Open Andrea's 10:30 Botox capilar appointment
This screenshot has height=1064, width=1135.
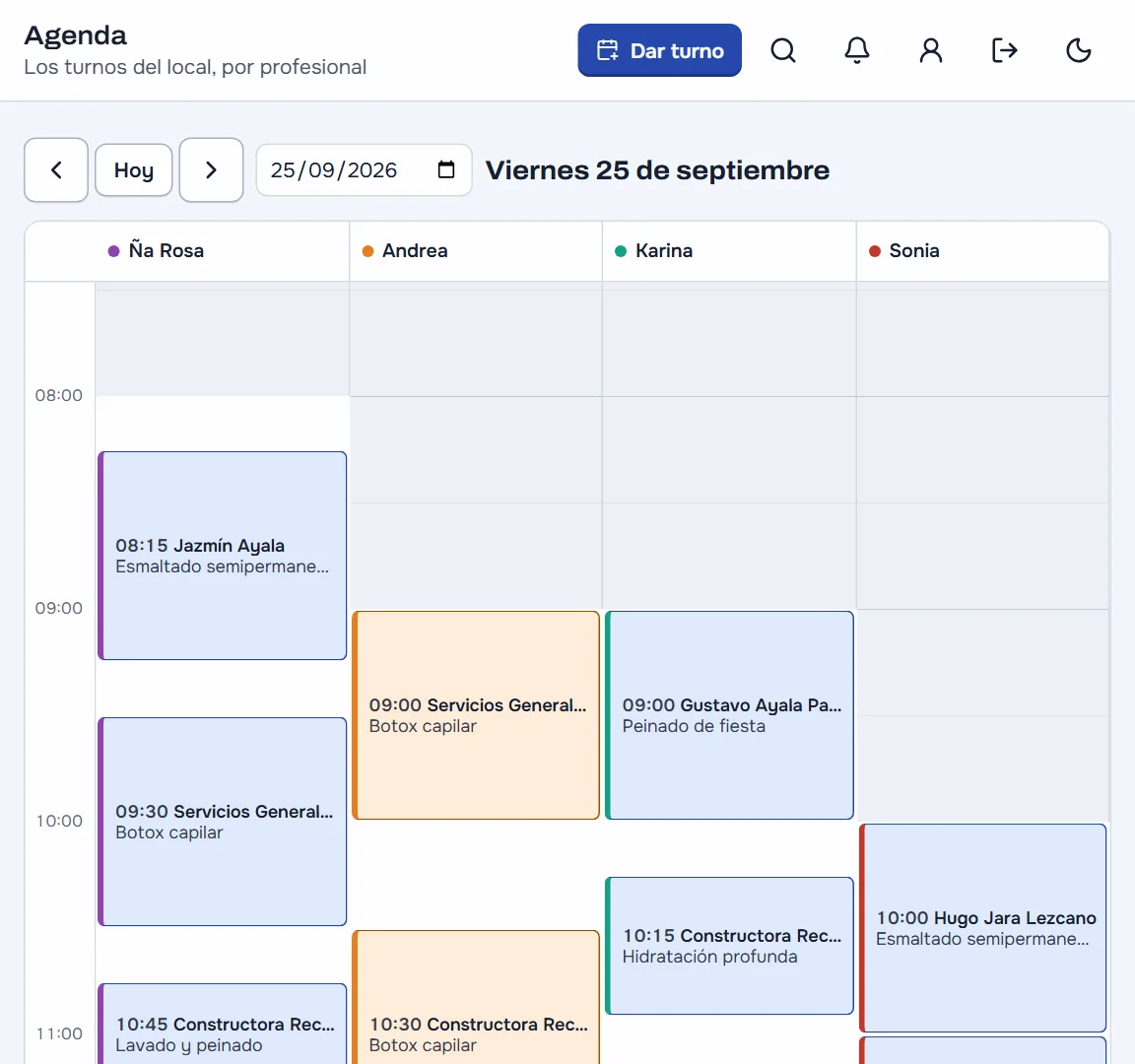(476, 997)
